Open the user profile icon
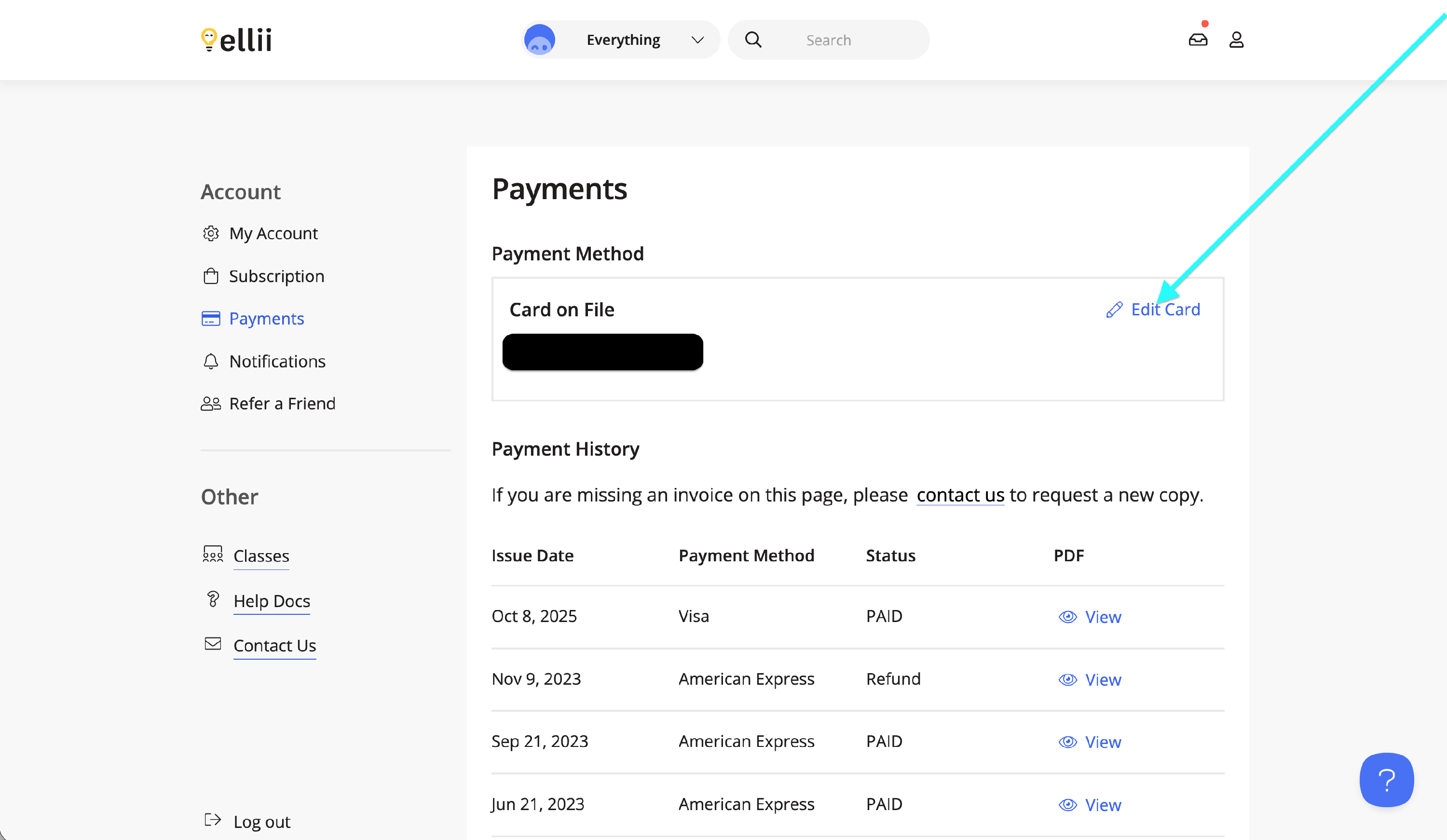The width and height of the screenshot is (1447, 840). click(1236, 40)
